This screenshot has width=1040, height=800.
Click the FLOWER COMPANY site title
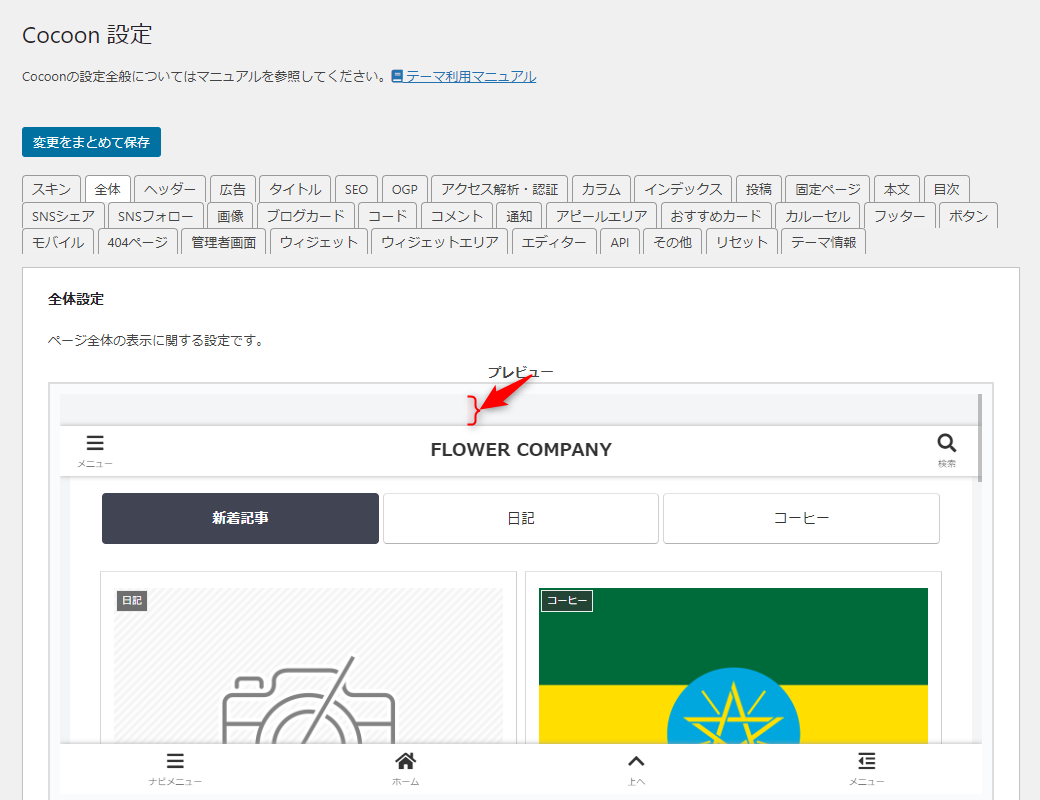point(520,450)
